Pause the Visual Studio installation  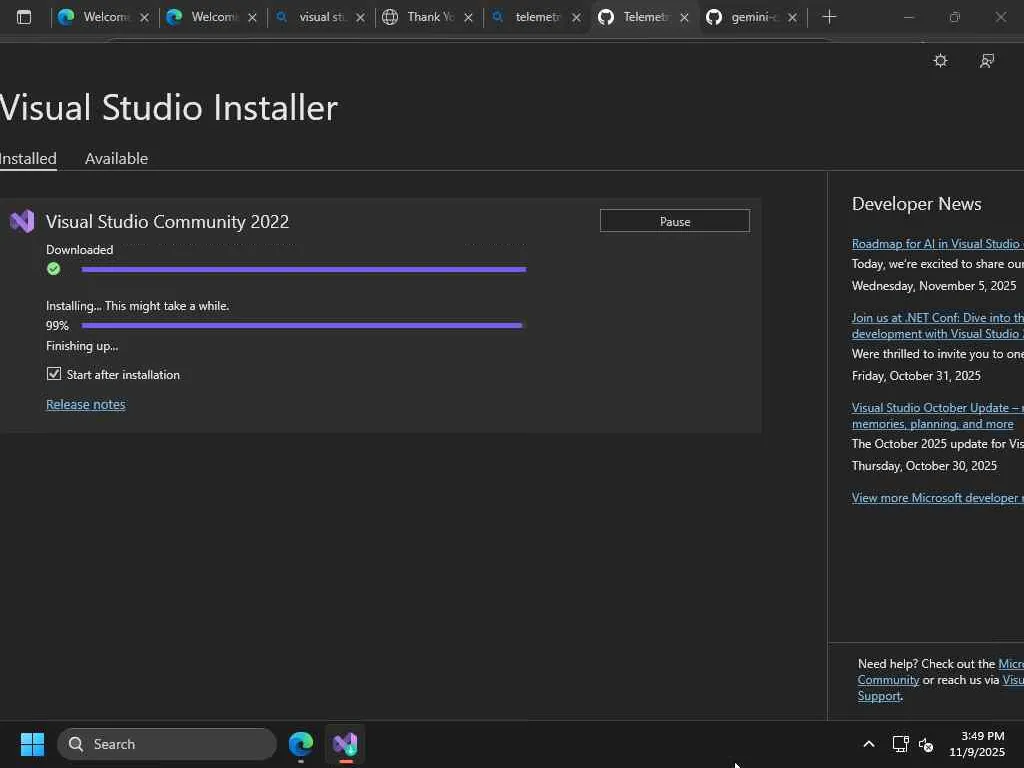(x=674, y=221)
